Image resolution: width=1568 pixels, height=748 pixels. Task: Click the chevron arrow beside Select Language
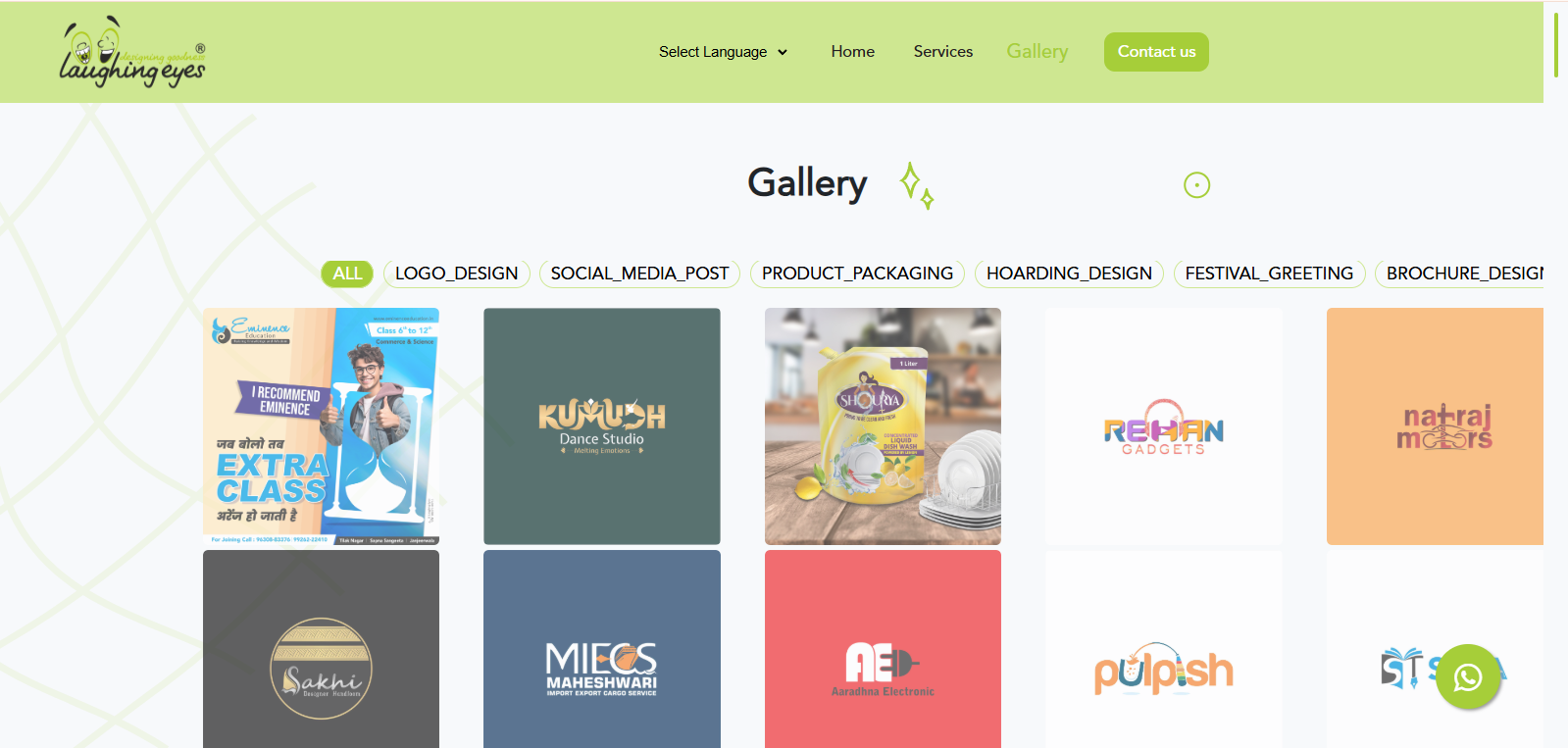783,53
